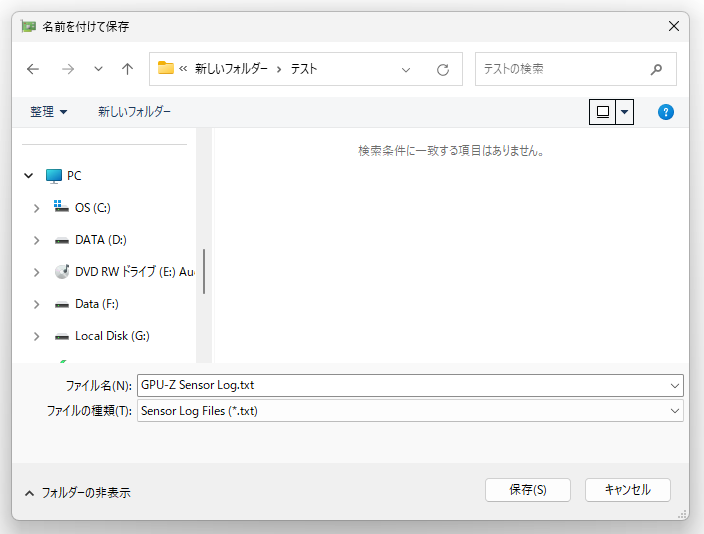The width and height of the screenshot is (704, 534).
Task: Click the キャンセル button
Action: click(628, 490)
